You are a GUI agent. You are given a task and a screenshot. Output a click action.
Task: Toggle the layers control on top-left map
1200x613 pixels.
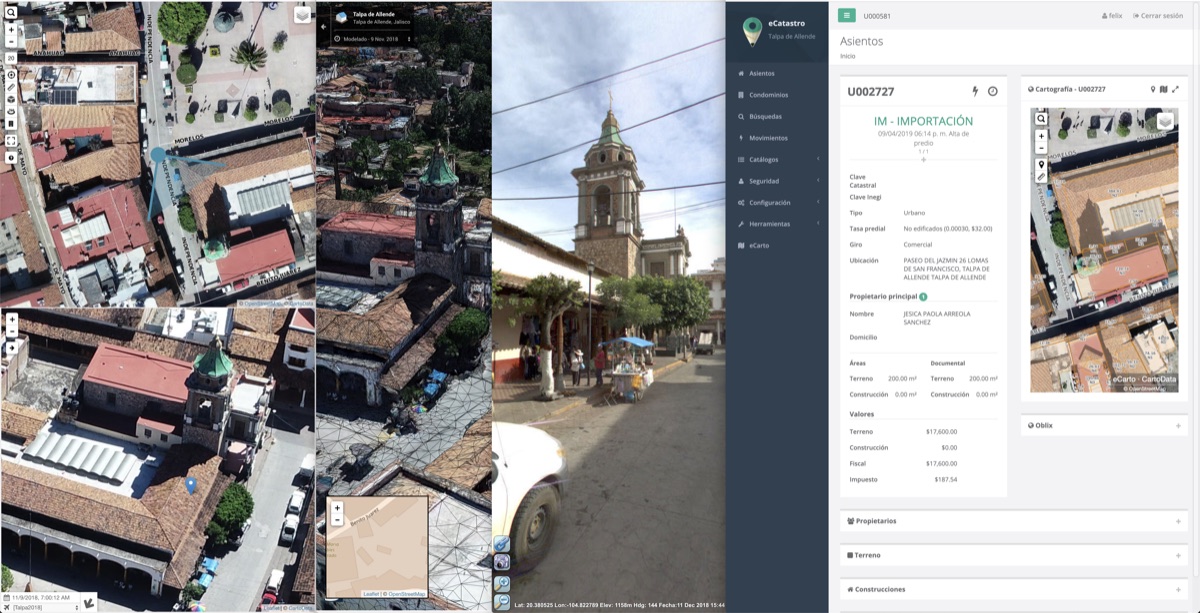[302, 15]
